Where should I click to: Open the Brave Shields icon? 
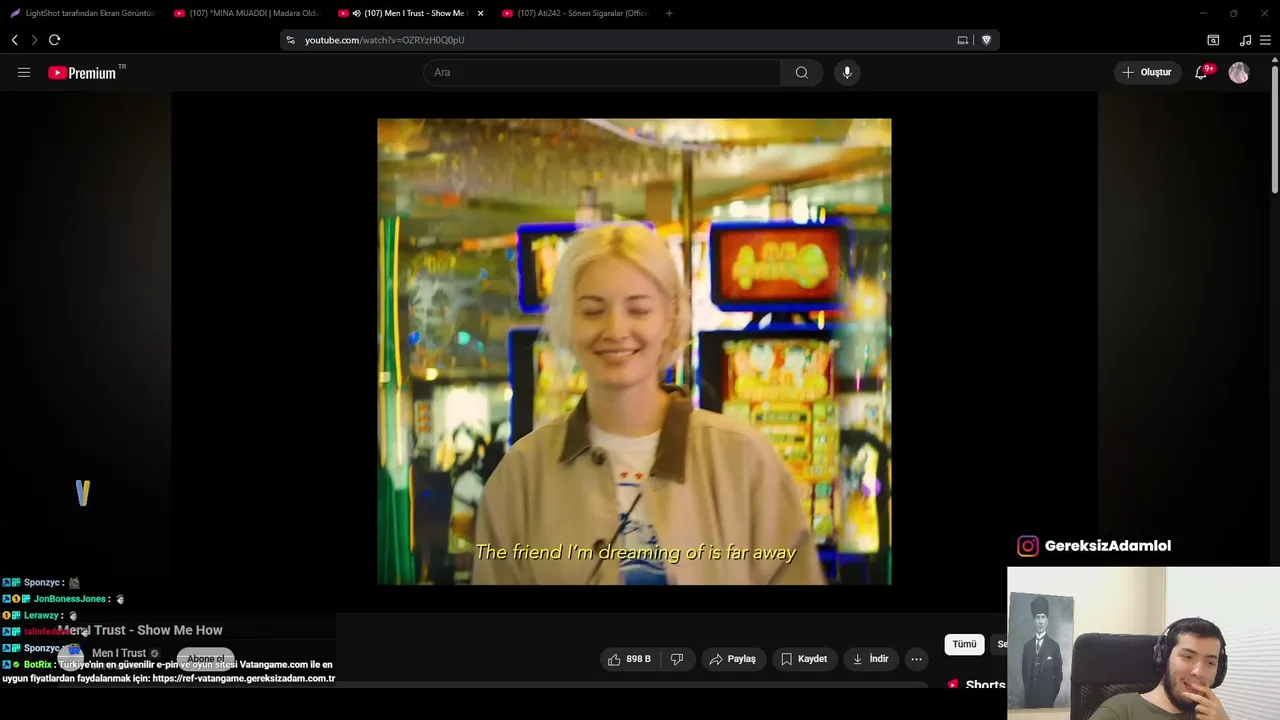pos(986,40)
